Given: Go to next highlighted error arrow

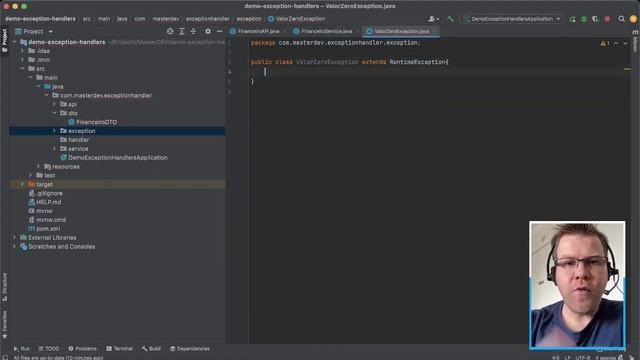Looking at the screenshot, I should click(625, 43).
